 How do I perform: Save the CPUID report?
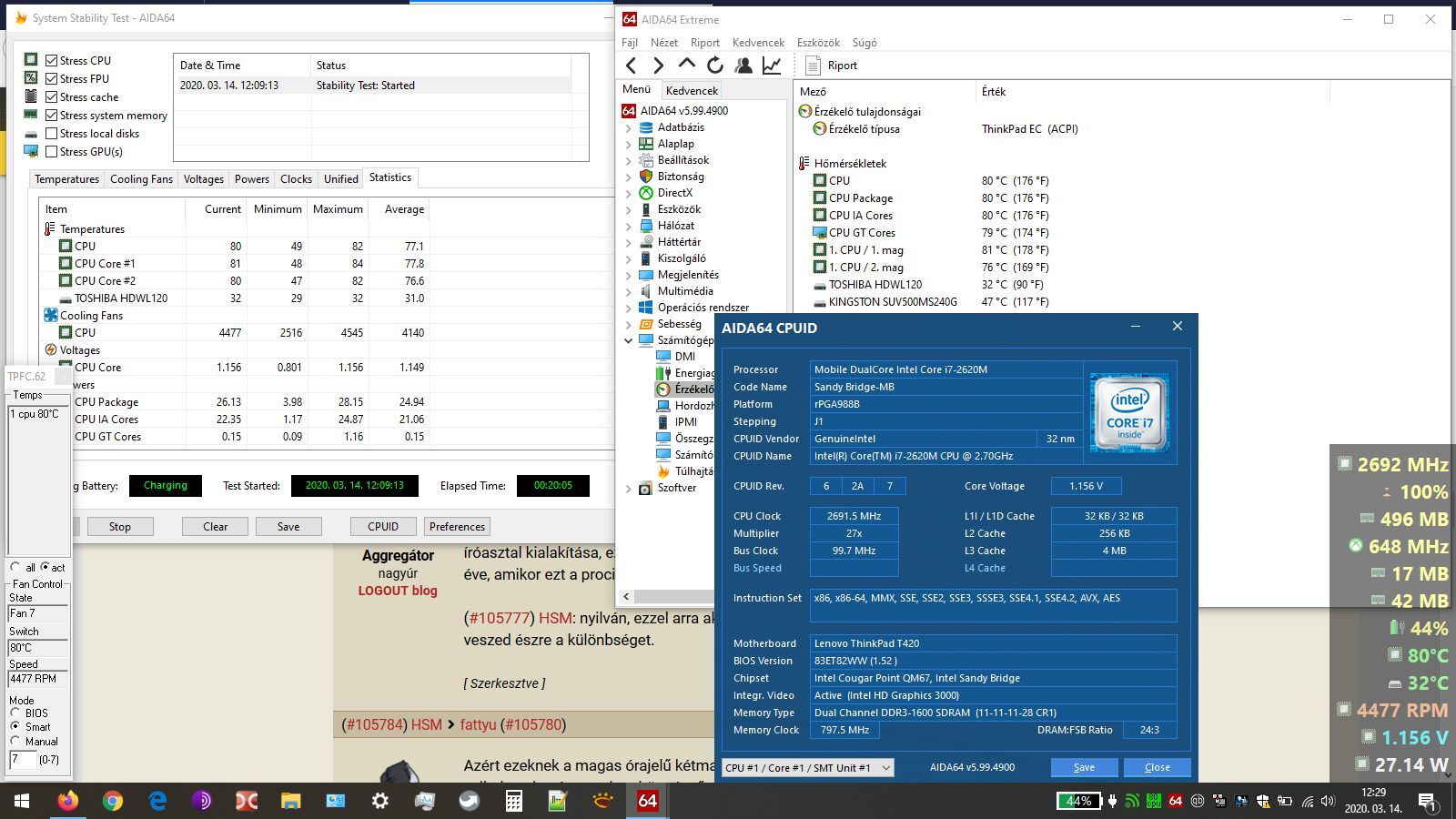1084,767
